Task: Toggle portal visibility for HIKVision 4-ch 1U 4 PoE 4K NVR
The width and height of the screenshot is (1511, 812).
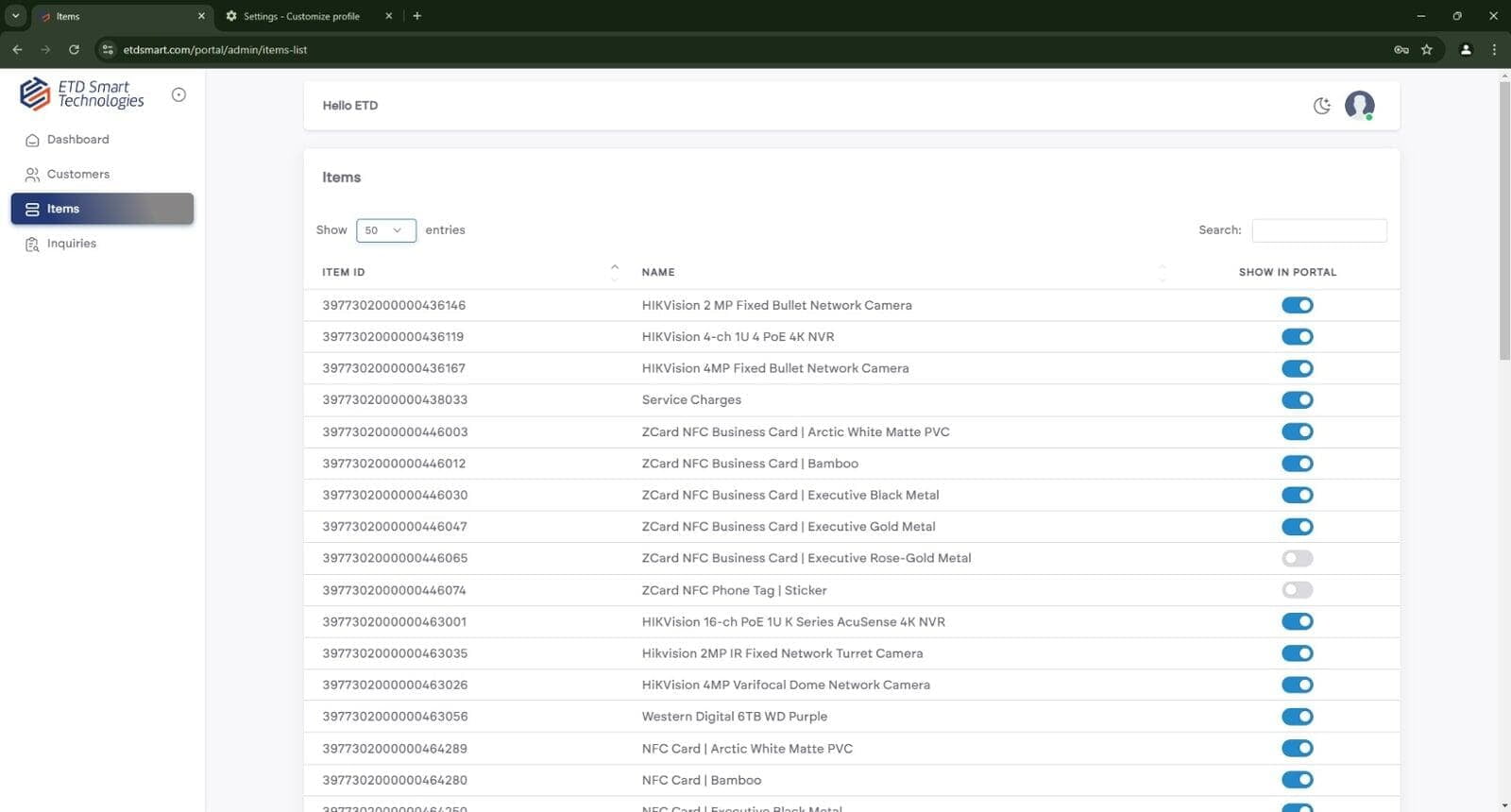Action: 1298,337
